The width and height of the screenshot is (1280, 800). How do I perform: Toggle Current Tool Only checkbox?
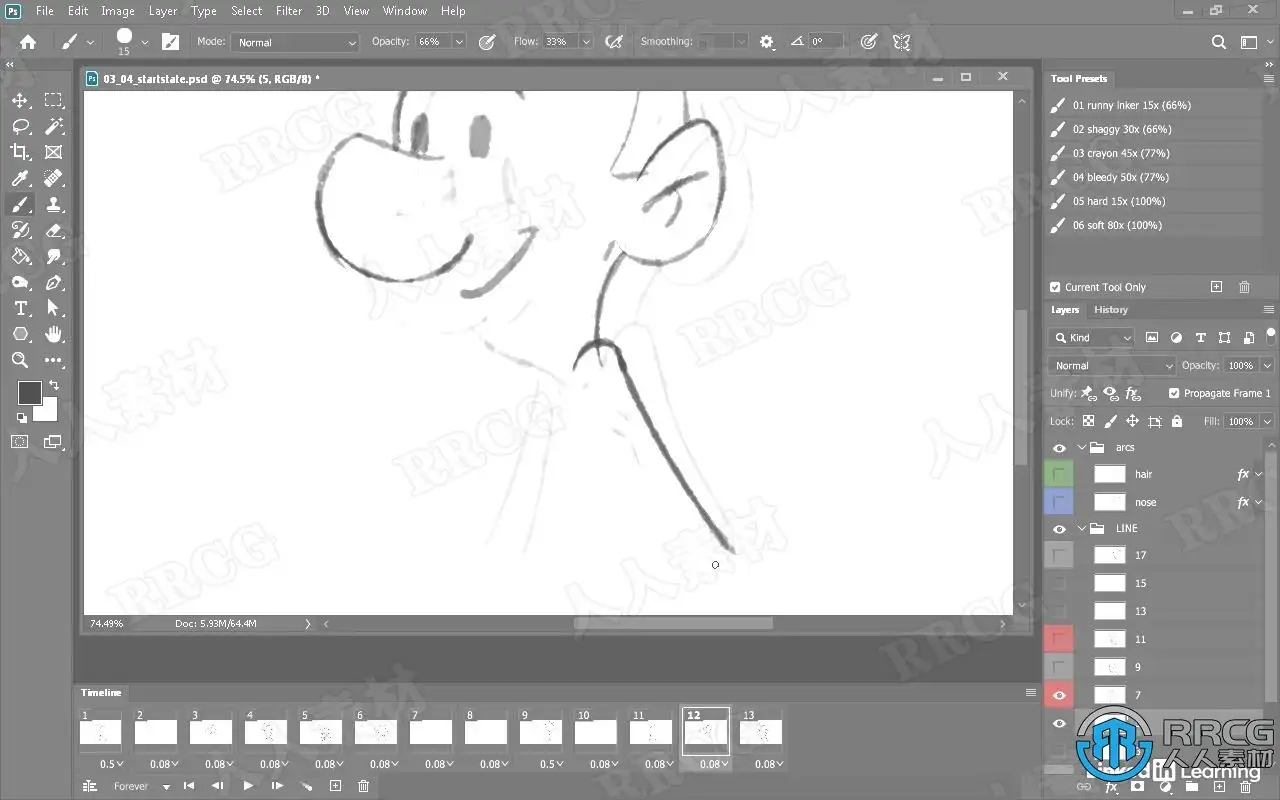pyautogui.click(x=1055, y=287)
